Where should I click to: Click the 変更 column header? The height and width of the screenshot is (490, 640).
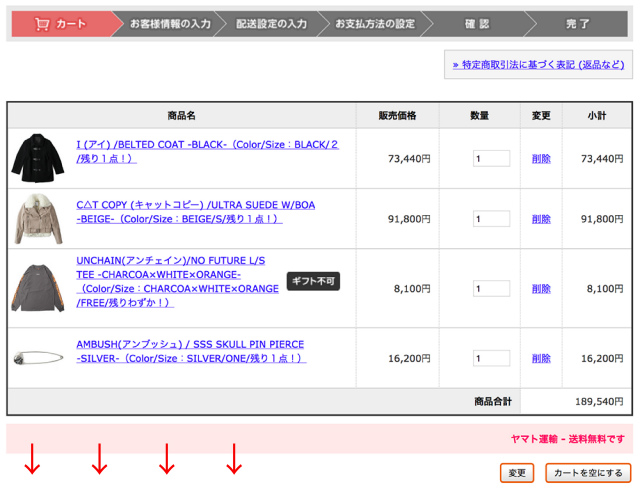[541, 116]
